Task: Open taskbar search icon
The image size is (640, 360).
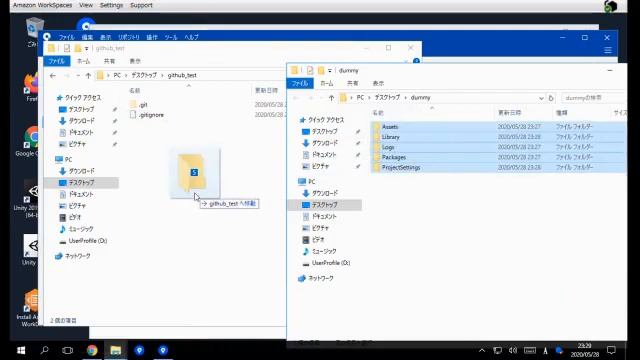Action: tap(44, 350)
